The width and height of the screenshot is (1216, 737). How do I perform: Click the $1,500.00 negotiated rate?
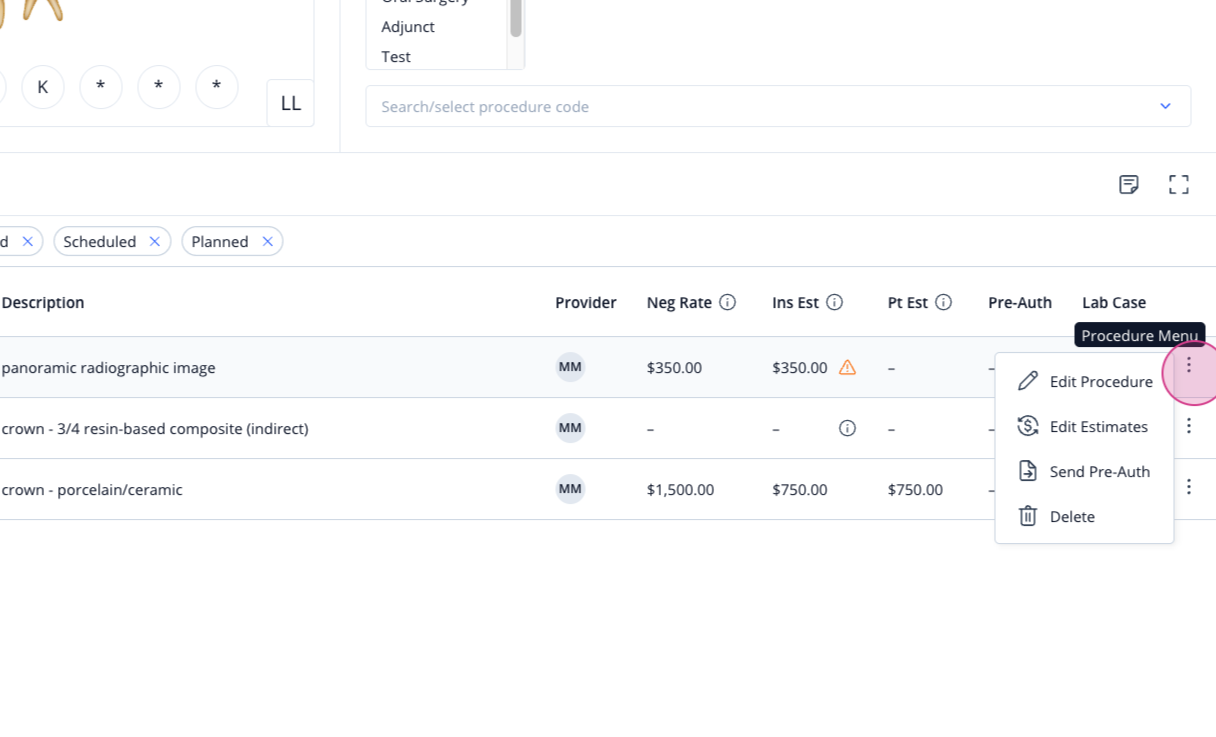[x=680, y=489]
